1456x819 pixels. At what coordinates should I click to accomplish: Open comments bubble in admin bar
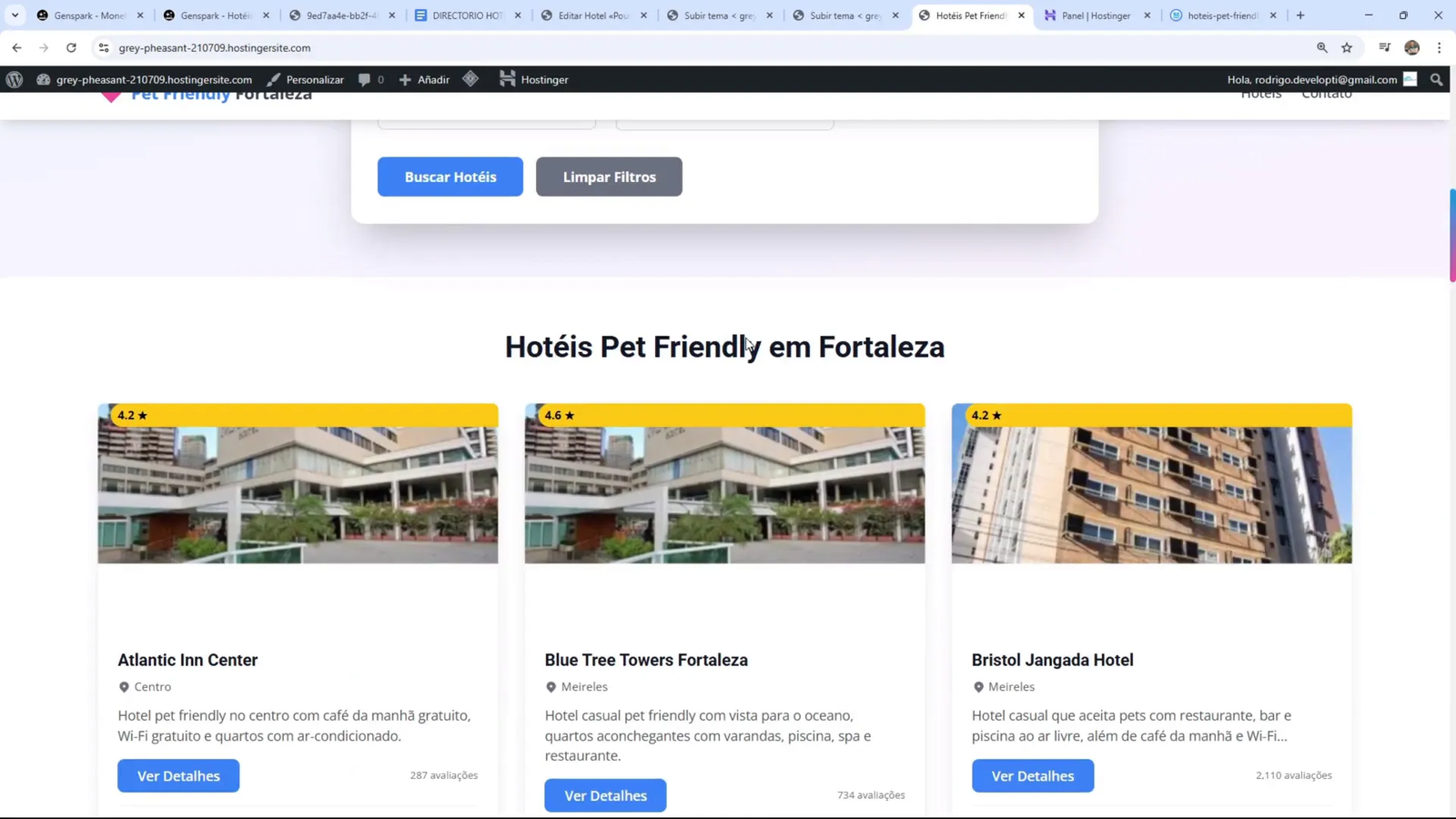pos(370,79)
